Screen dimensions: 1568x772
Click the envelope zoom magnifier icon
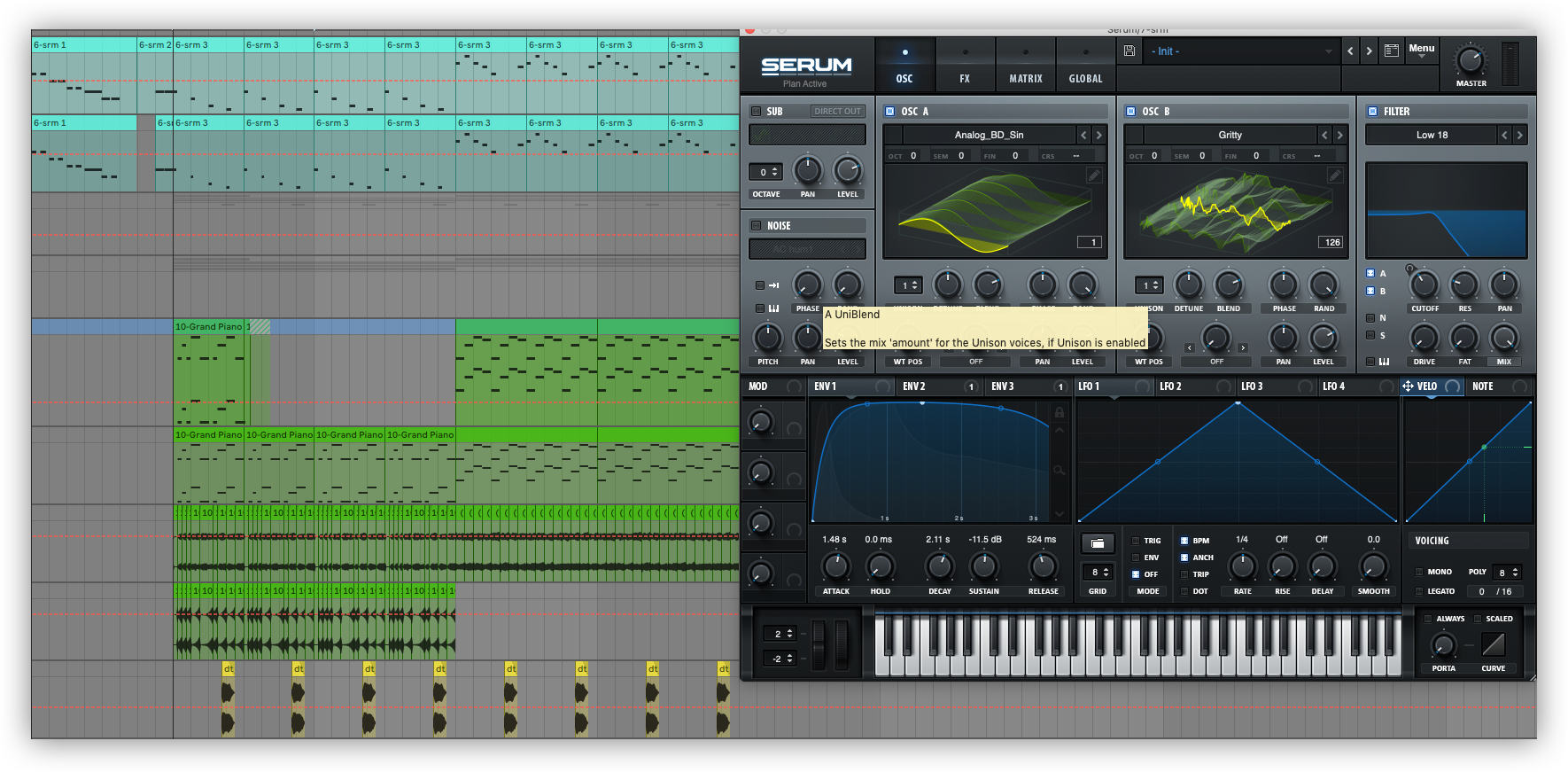(1060, 470)
